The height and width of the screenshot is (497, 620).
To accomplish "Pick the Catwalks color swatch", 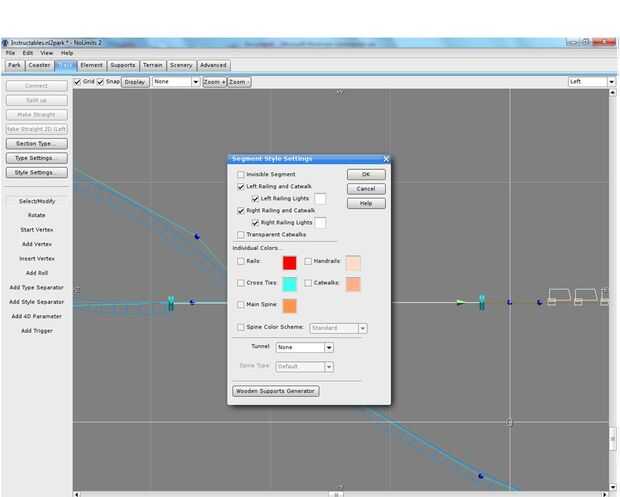I will pyautogui.click(x=353, y=284).
